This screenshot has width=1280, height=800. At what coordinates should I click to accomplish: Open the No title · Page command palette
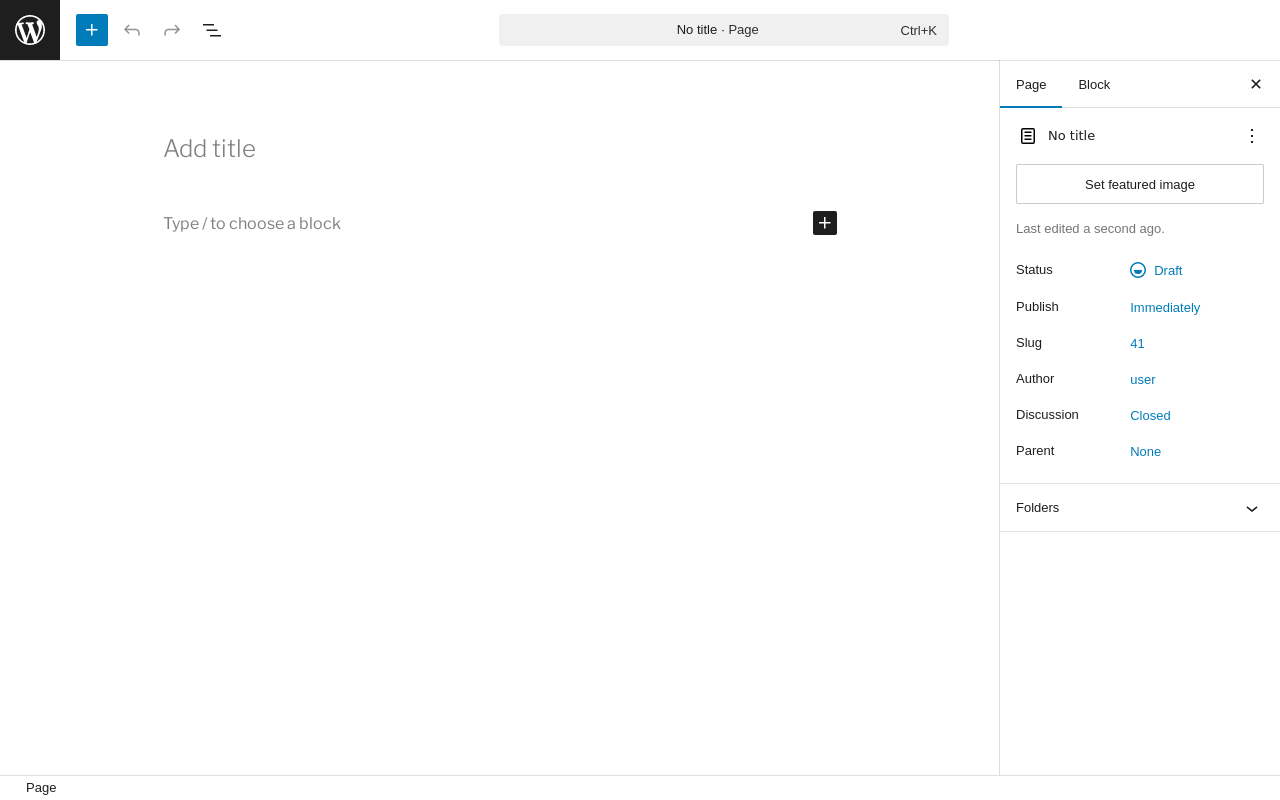coord(724,30)
